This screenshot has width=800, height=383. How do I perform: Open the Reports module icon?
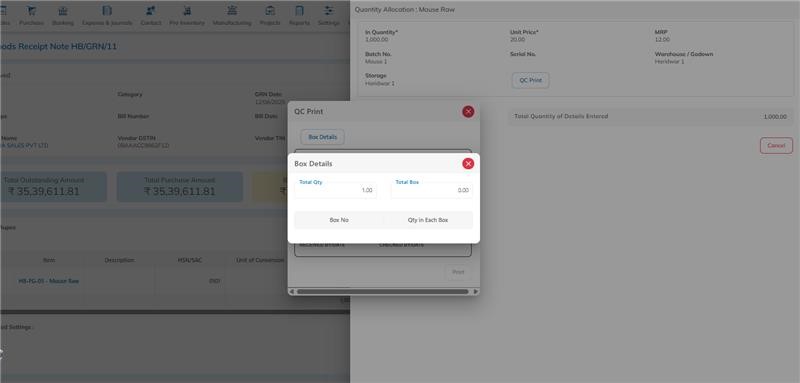click(299, 11)
